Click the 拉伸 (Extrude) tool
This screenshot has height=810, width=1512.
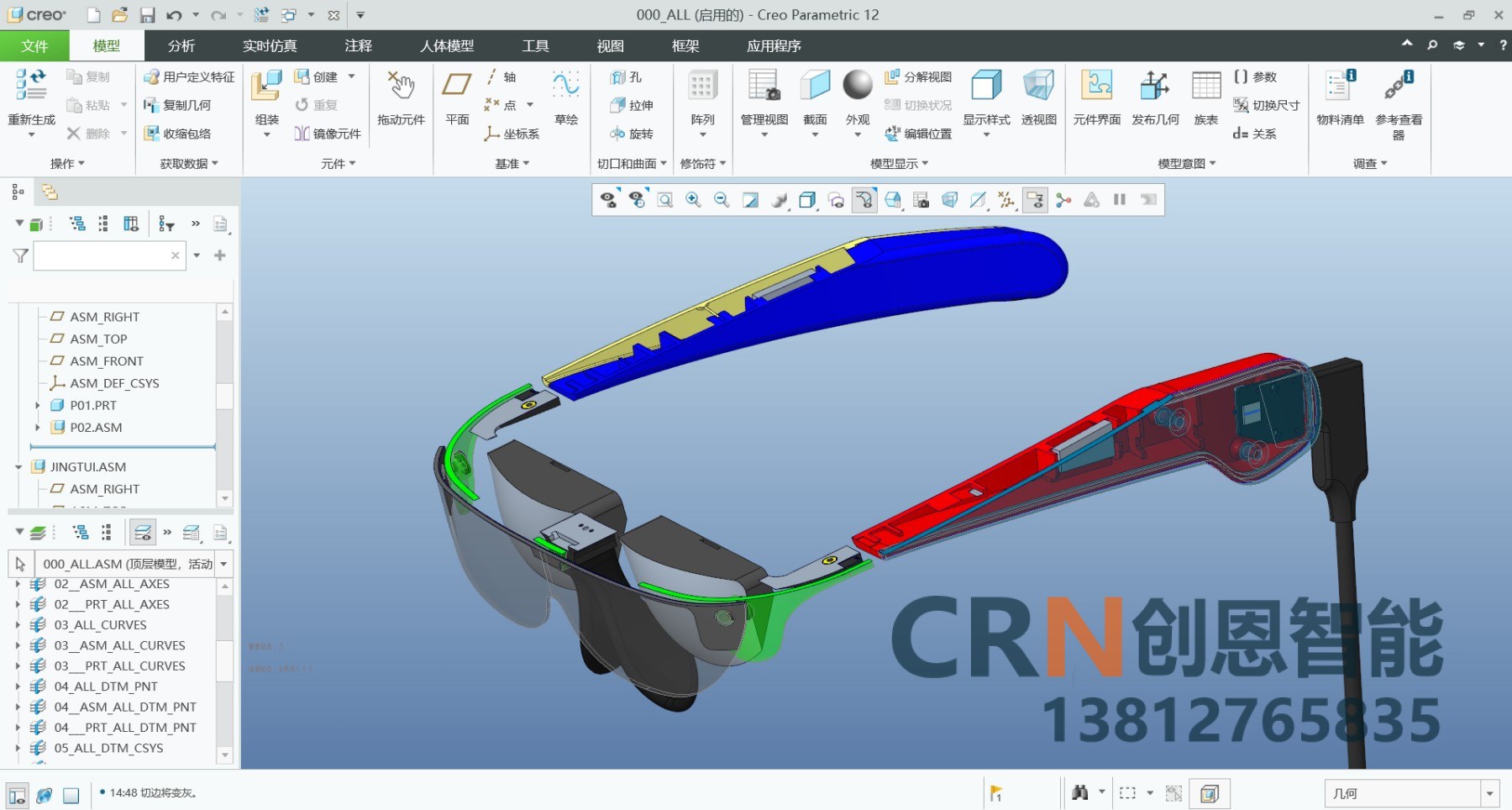point(632,105)
